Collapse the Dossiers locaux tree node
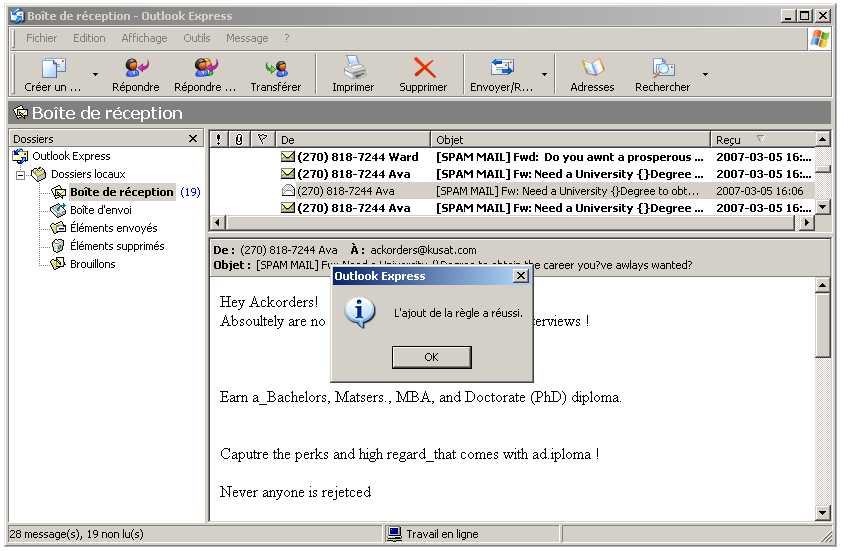Screen dimensions: 843x551 (20, 175)
